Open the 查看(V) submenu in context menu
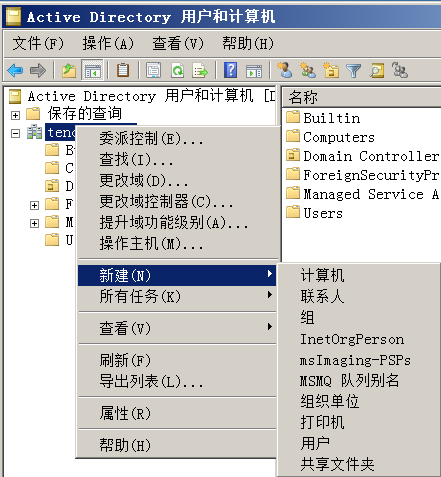 click(x=177, y=328)
